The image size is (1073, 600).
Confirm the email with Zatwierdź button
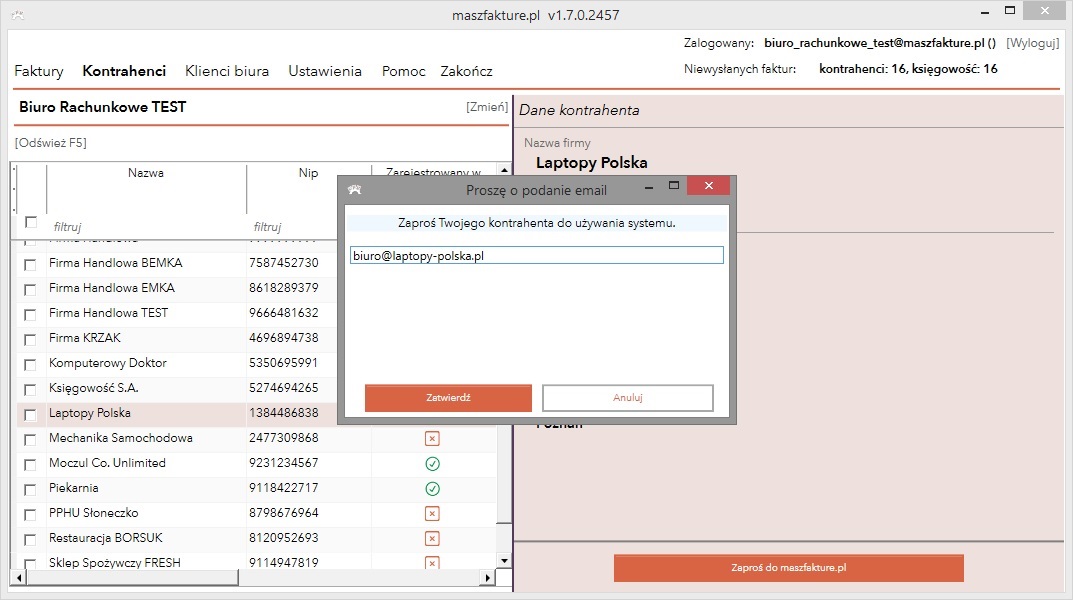448,397
